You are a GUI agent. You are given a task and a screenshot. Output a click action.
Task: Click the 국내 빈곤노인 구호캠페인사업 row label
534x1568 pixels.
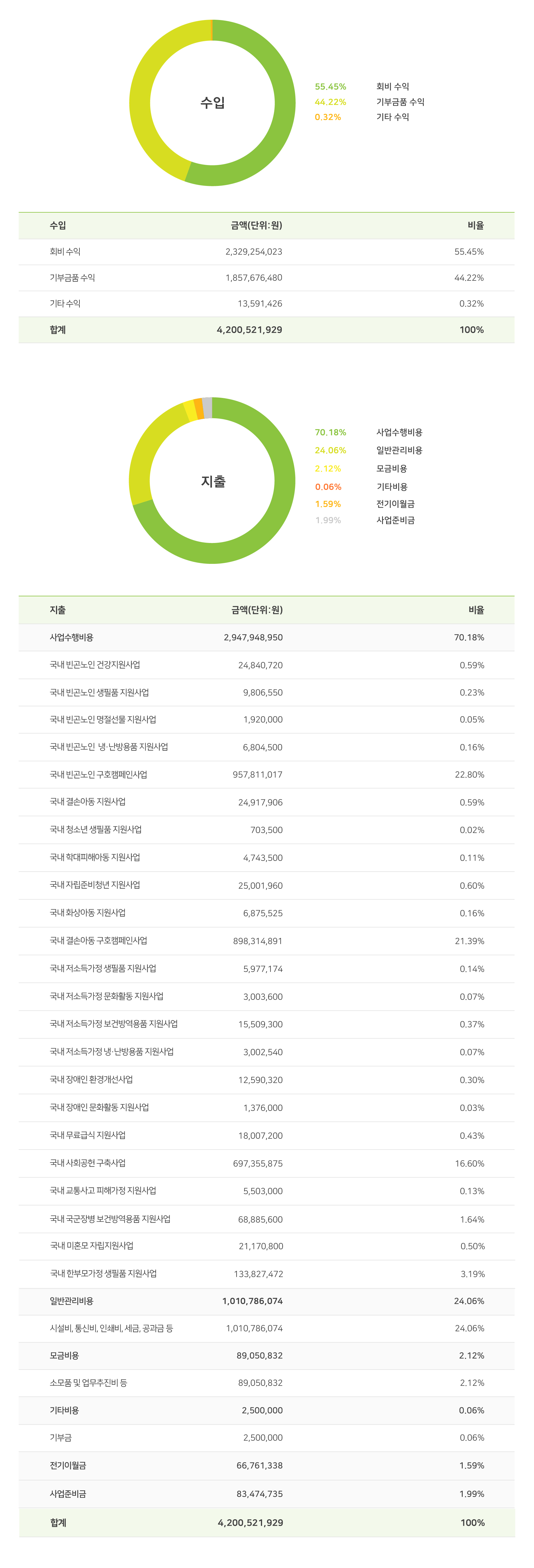click(99, 774)
